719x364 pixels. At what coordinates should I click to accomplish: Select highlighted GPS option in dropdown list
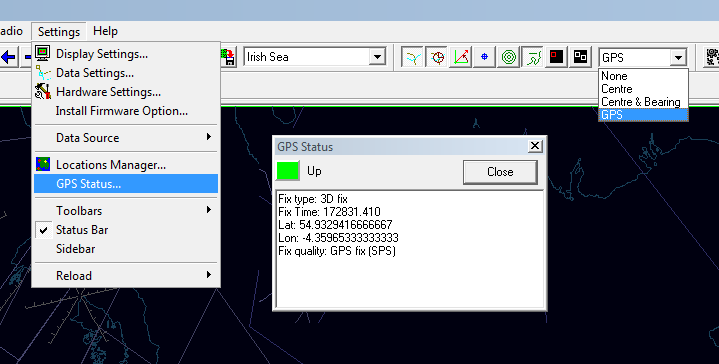click(x=643, y=115)
